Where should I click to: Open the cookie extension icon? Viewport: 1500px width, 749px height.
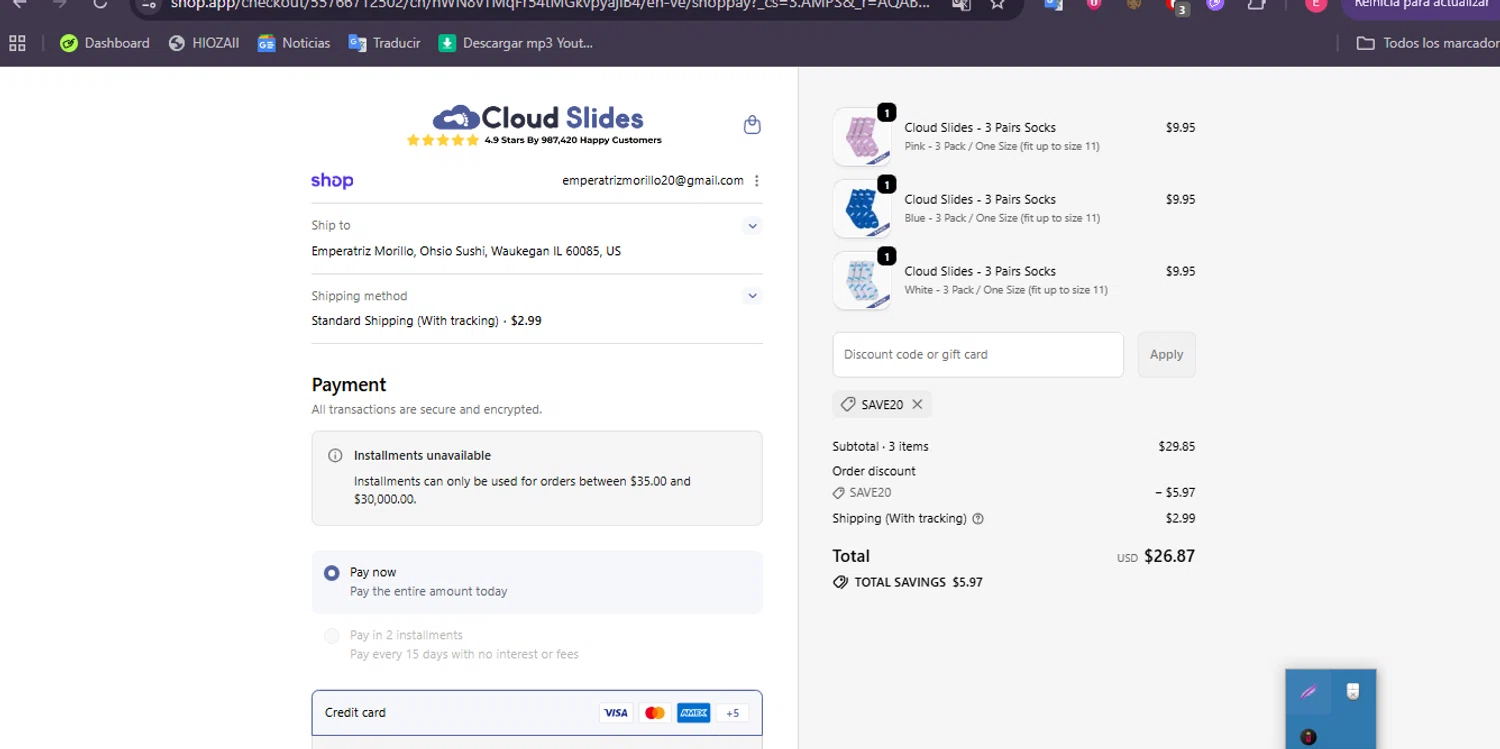(1134, 4)
